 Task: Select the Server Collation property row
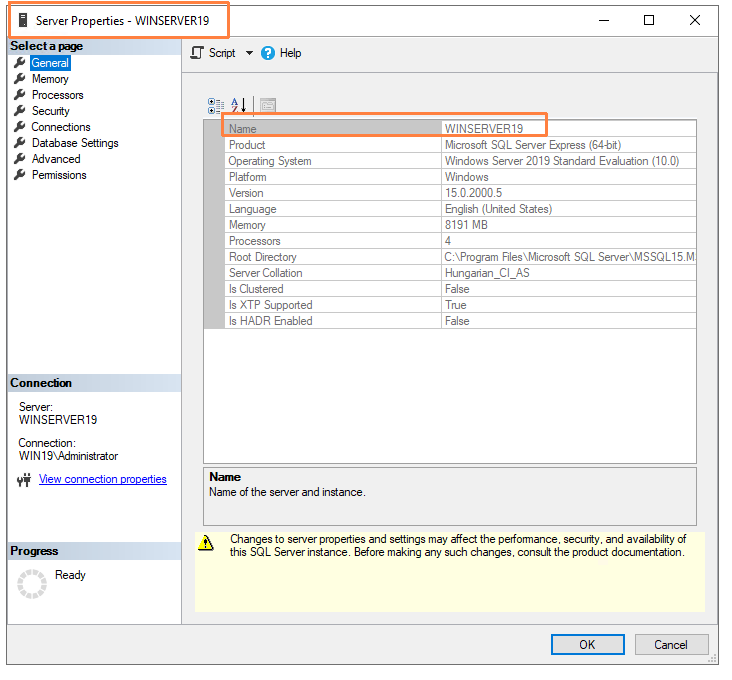[265, 273]
